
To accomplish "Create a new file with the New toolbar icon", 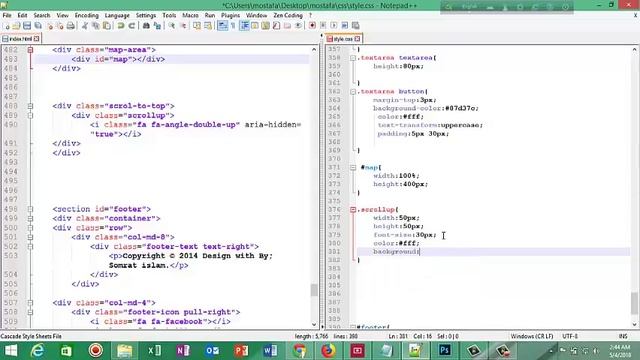I will point(7,26).
